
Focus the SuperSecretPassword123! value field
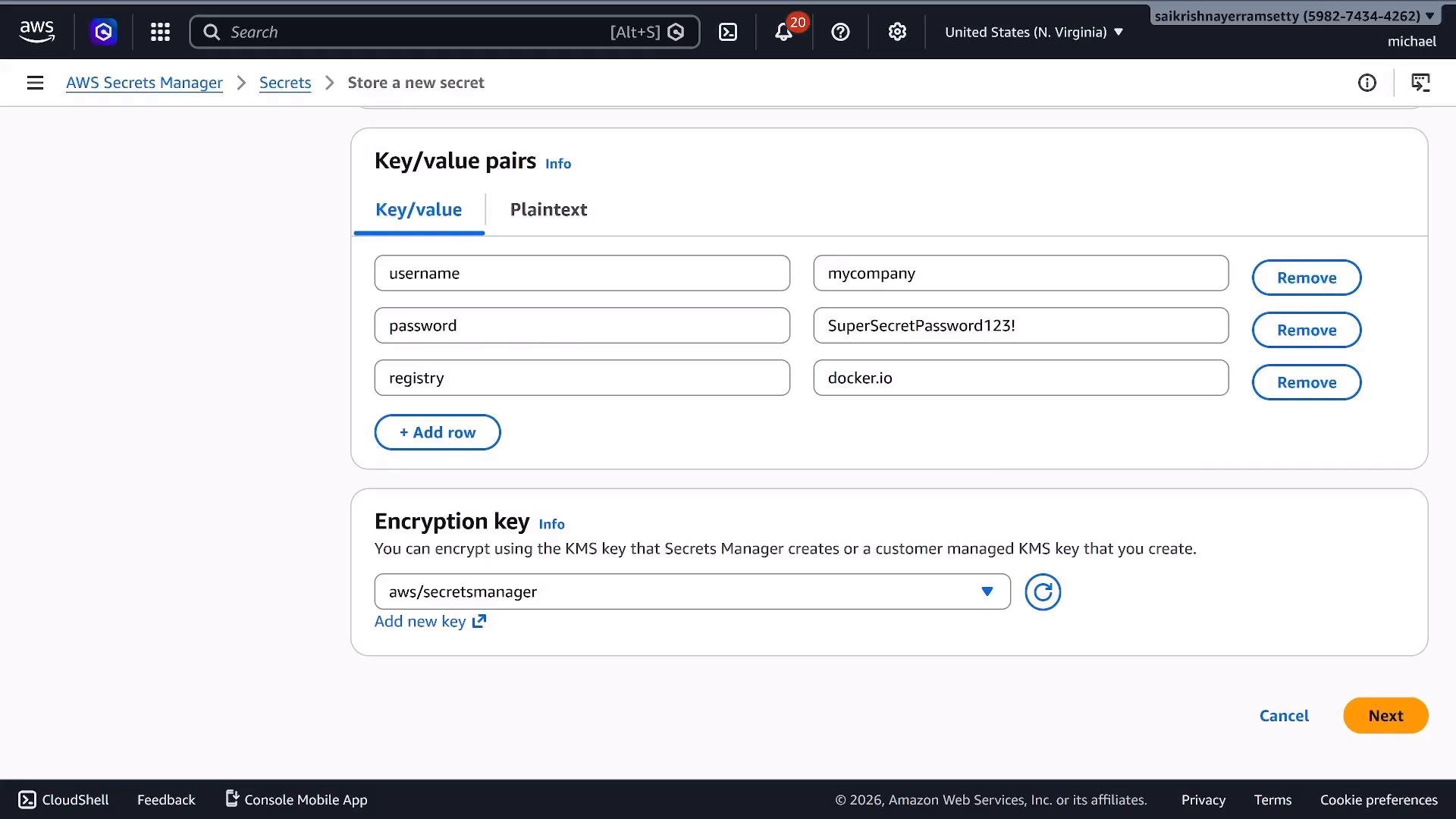pos(1021,325)
